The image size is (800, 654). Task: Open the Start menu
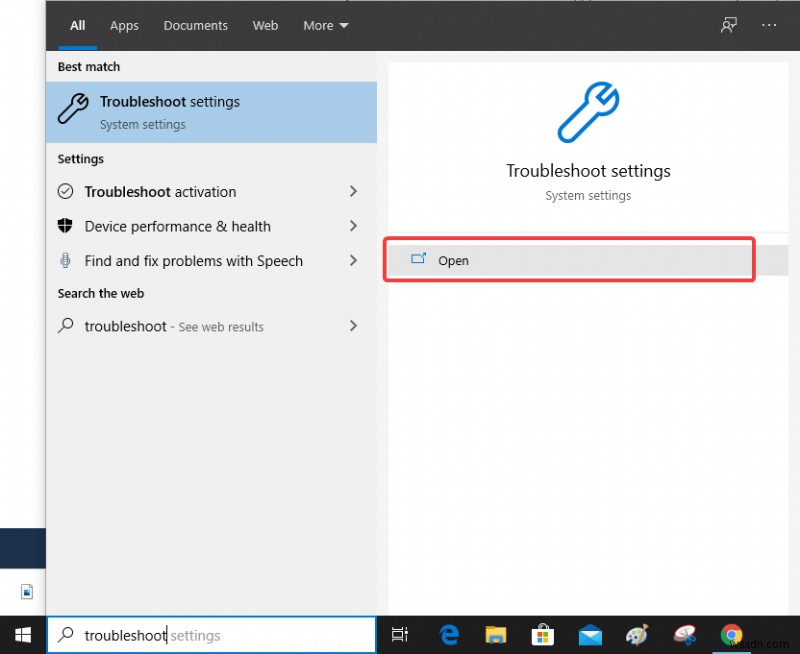pyautogui.click(x=22, y=634)
